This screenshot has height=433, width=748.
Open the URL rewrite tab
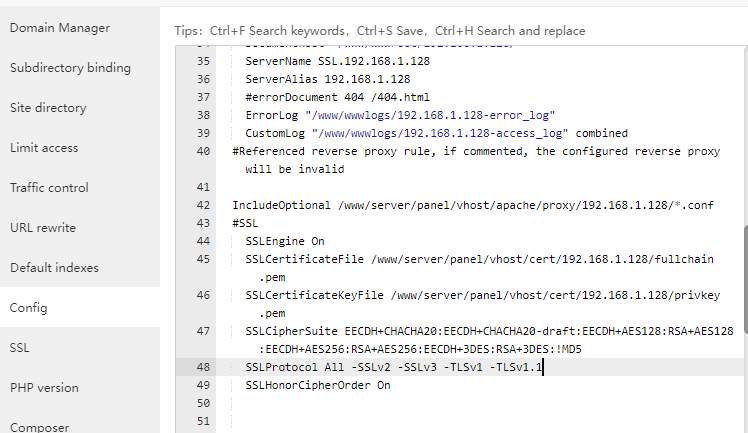click(43, 228)
